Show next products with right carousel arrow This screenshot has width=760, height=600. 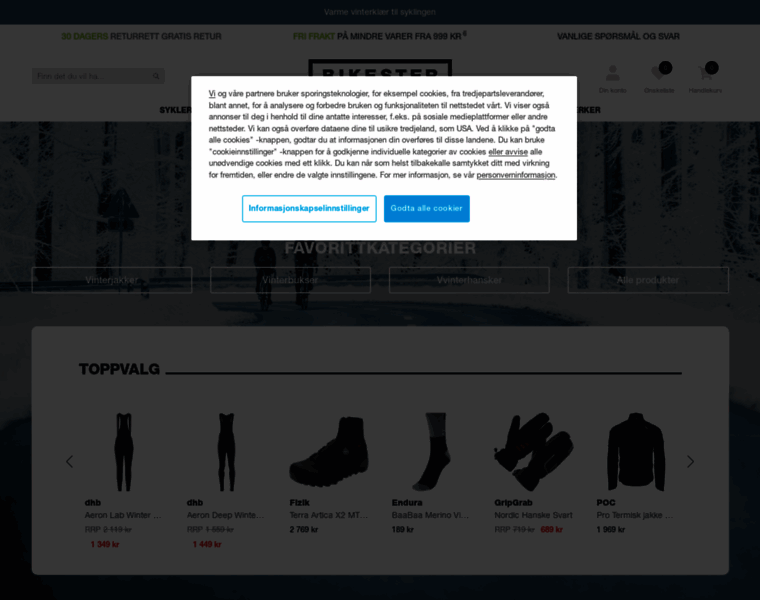coord(690,461)
